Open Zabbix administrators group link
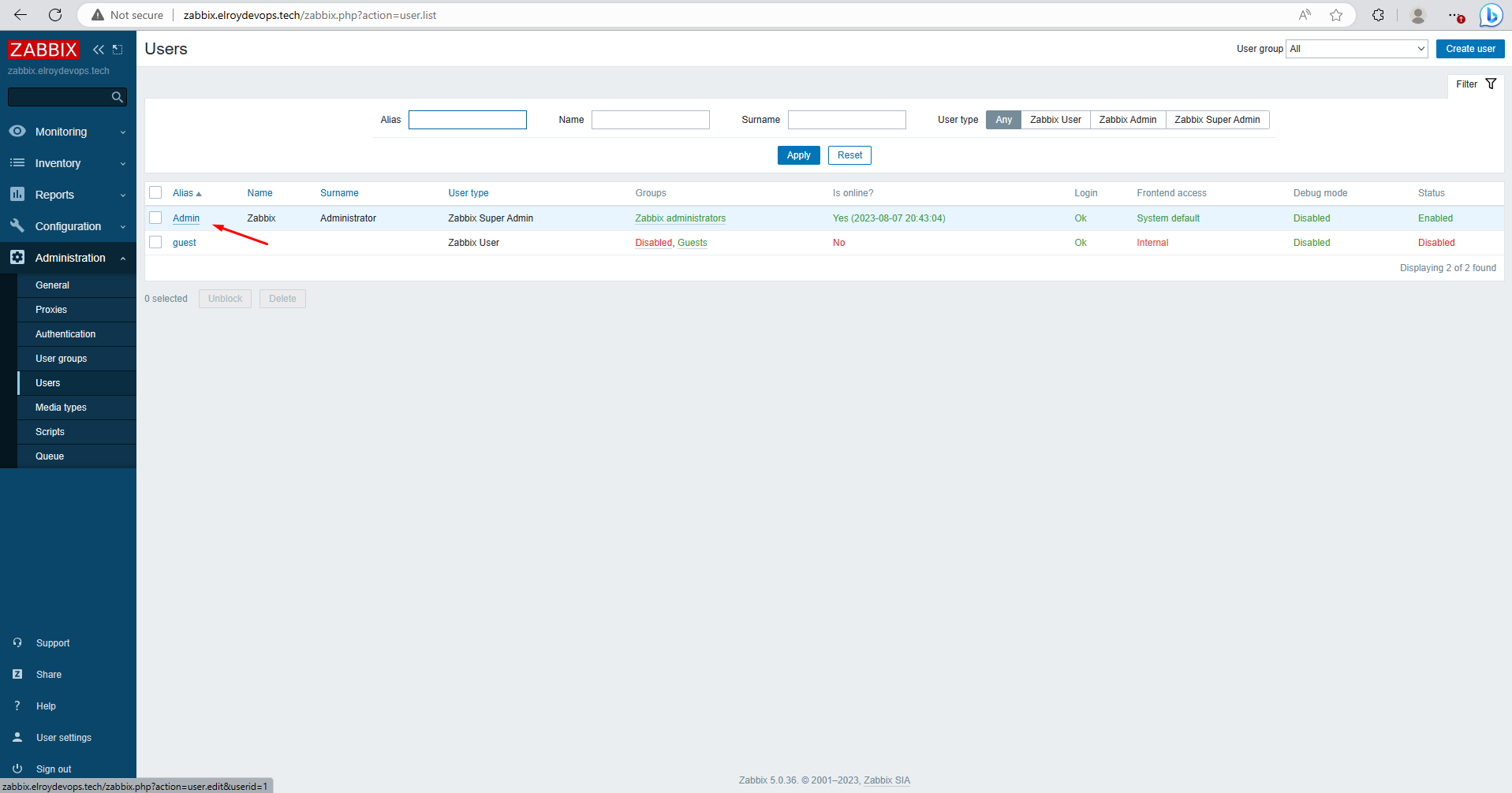Viewport: 1512px width, 793px height. (680, 218)
